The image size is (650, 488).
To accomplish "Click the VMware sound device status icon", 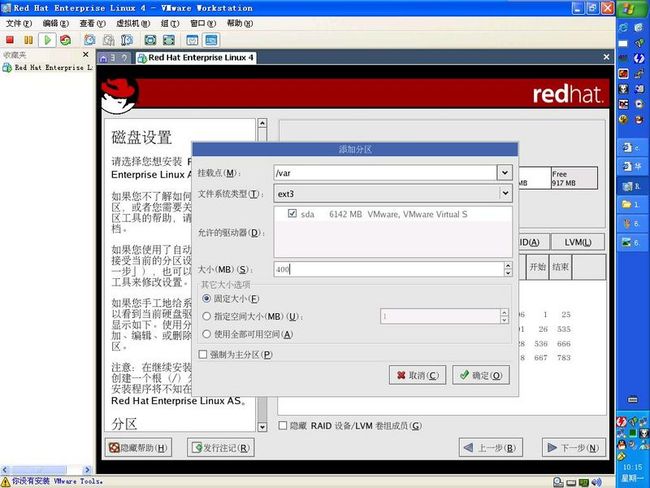I will 596,482.
